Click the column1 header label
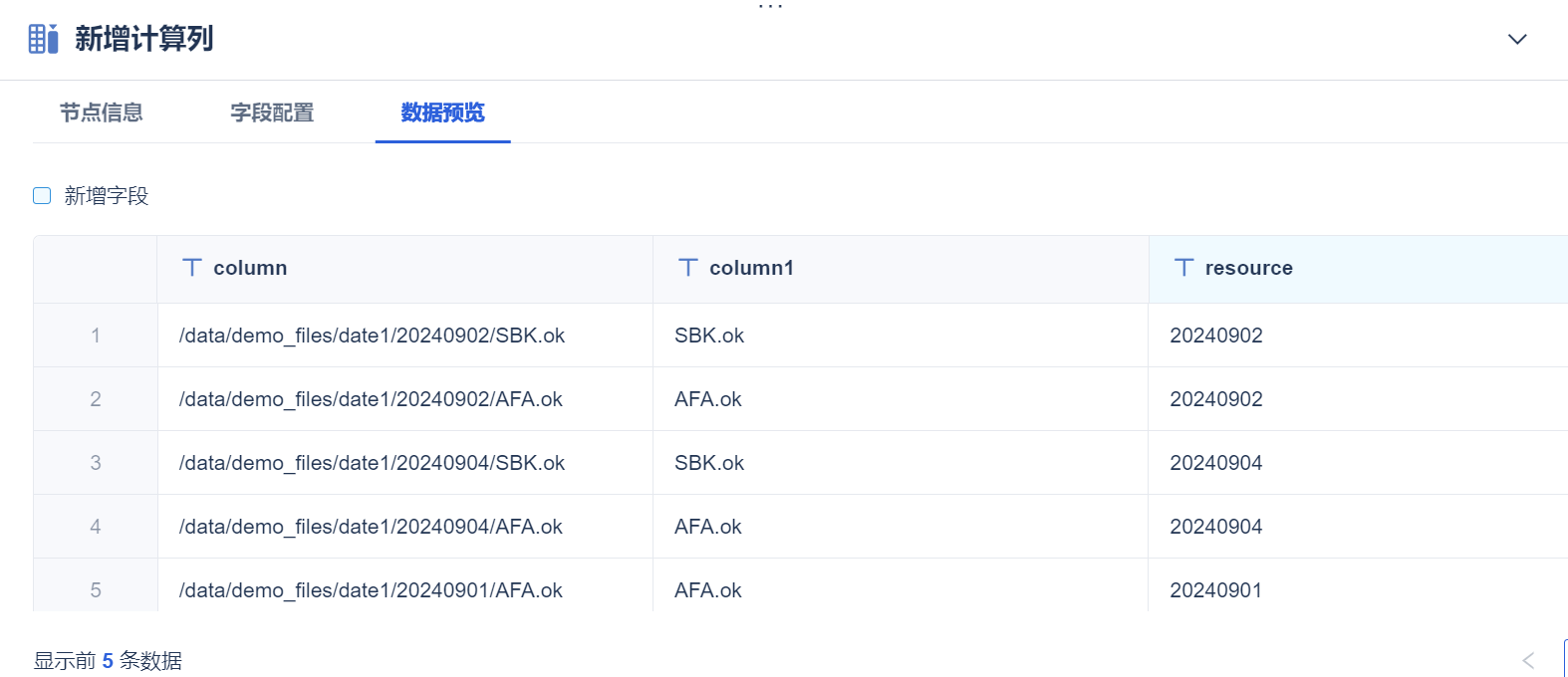 tap(751, 268)
